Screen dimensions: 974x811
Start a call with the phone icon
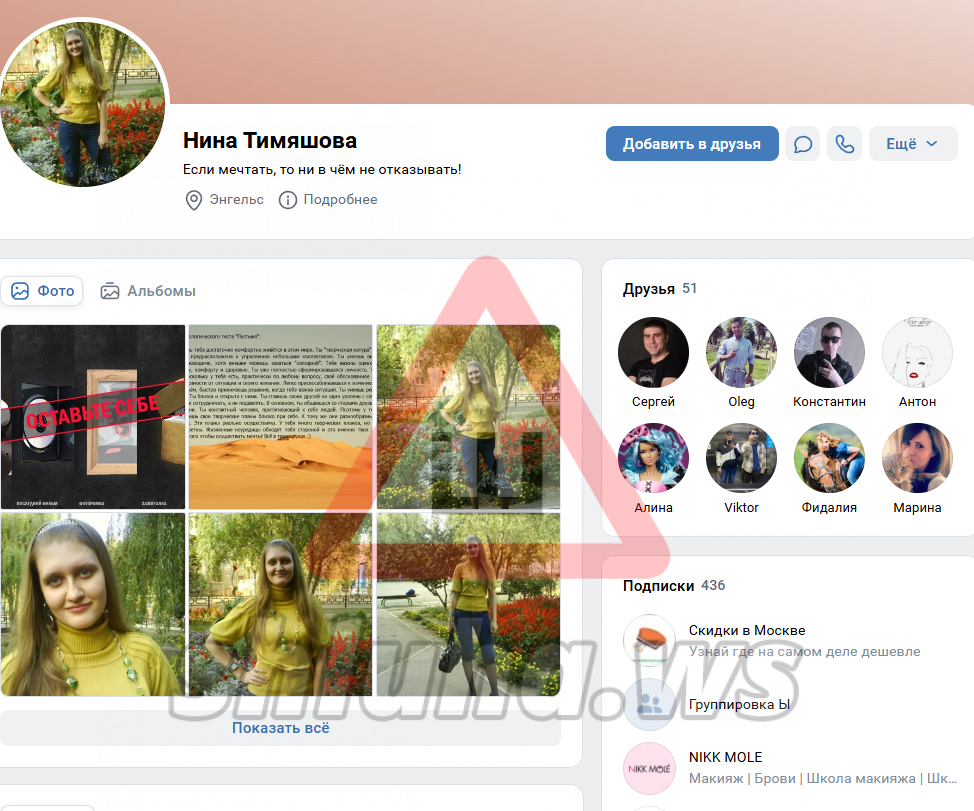coord(845,144)
